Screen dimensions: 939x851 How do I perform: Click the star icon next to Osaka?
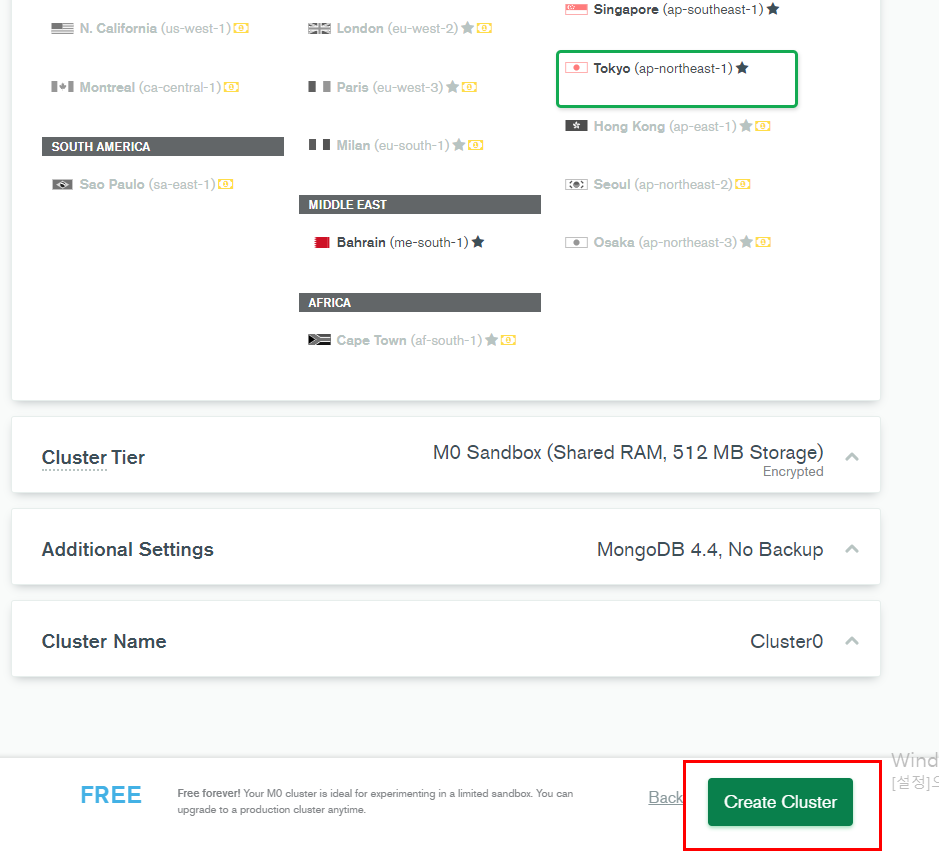(746, 242)
